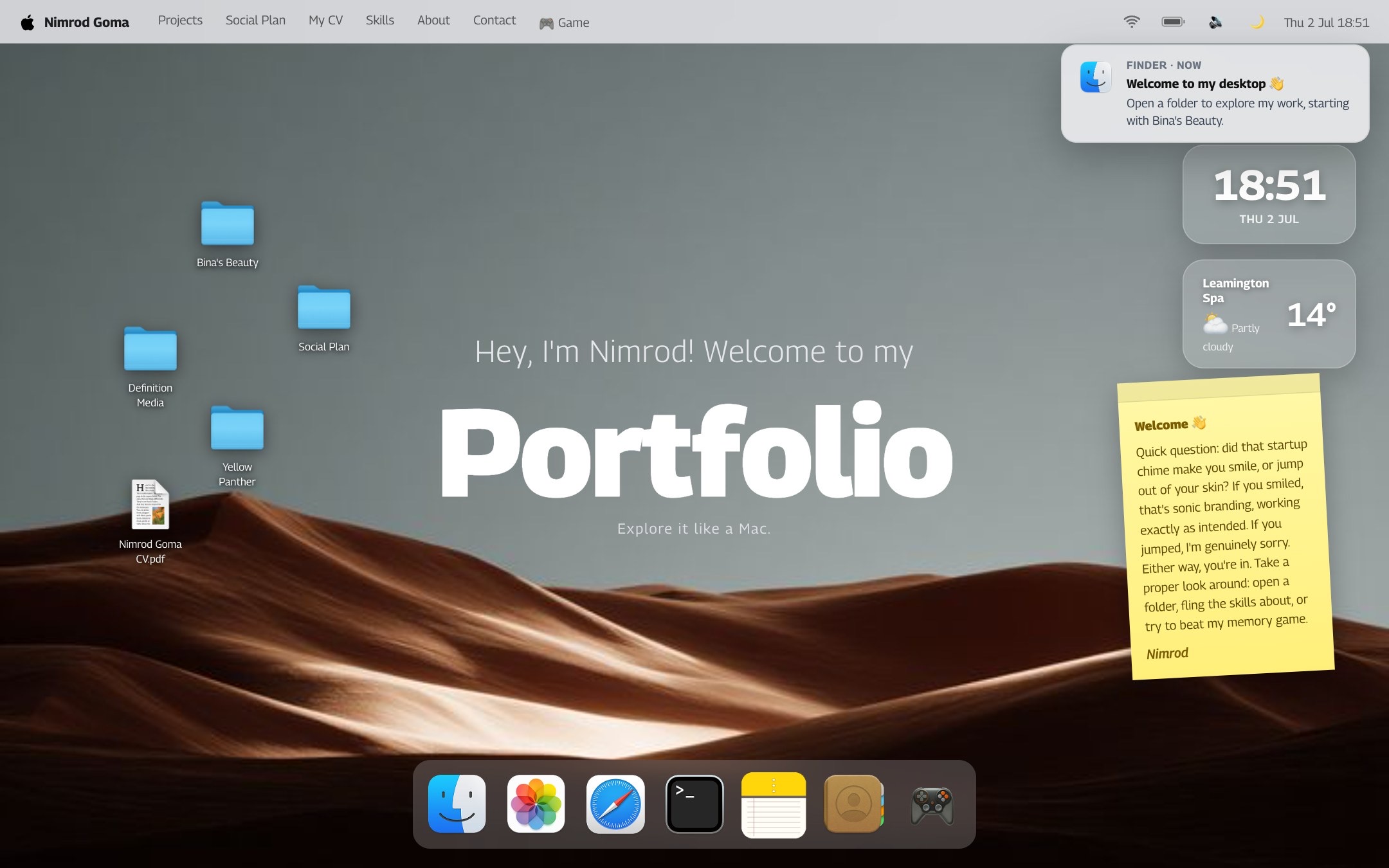Click the 'Explore it like a Mac.' tagline

pyautogui.click(x=694, y=529)
